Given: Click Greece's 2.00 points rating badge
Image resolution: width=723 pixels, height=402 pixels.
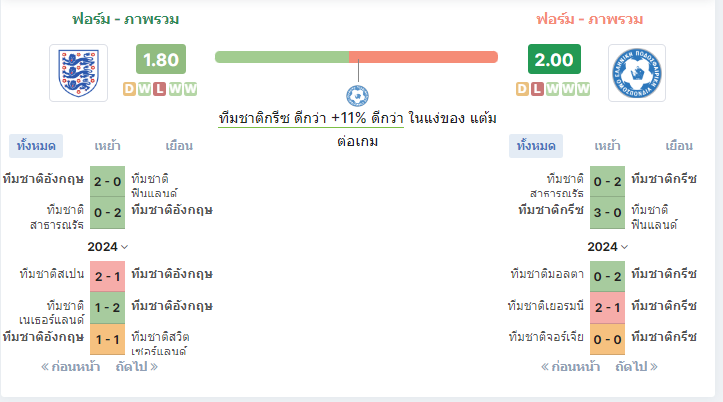Looking at the screenshot, I should pos(554,59).
